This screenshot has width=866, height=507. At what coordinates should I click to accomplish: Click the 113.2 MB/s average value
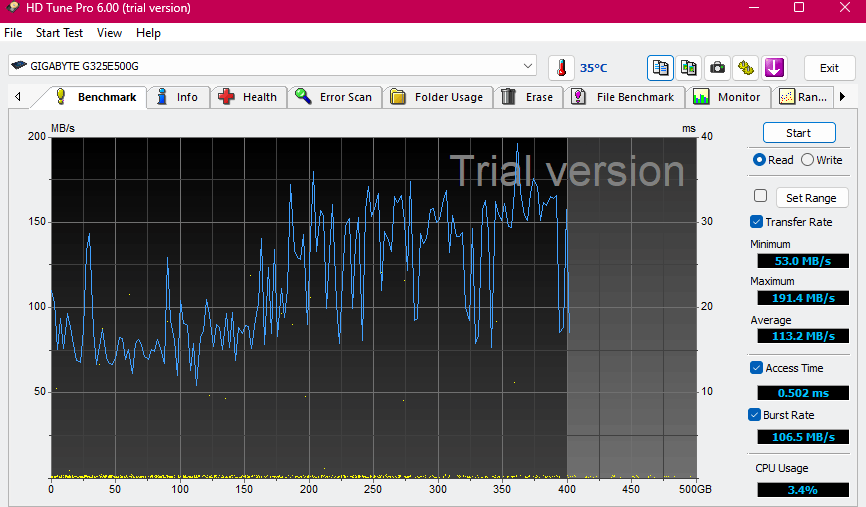[x=802, y=336]
